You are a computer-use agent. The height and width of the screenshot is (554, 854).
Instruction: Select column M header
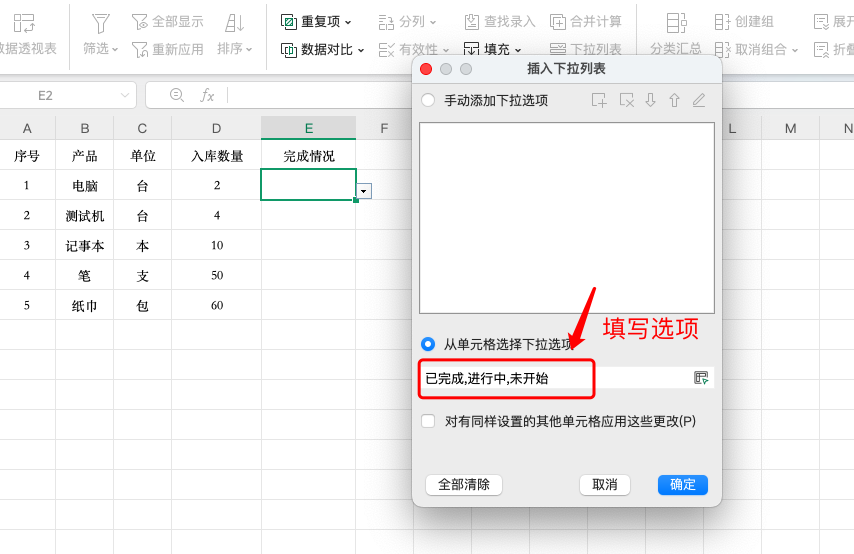790,129
